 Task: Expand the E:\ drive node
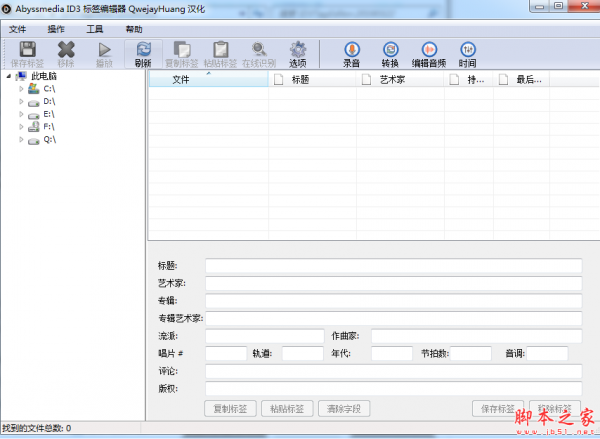tap(21, 114)
